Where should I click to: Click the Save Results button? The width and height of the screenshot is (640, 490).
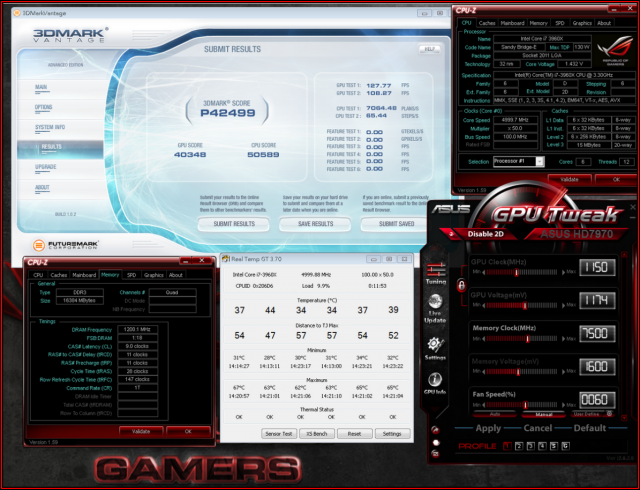[x=315, y=224]
